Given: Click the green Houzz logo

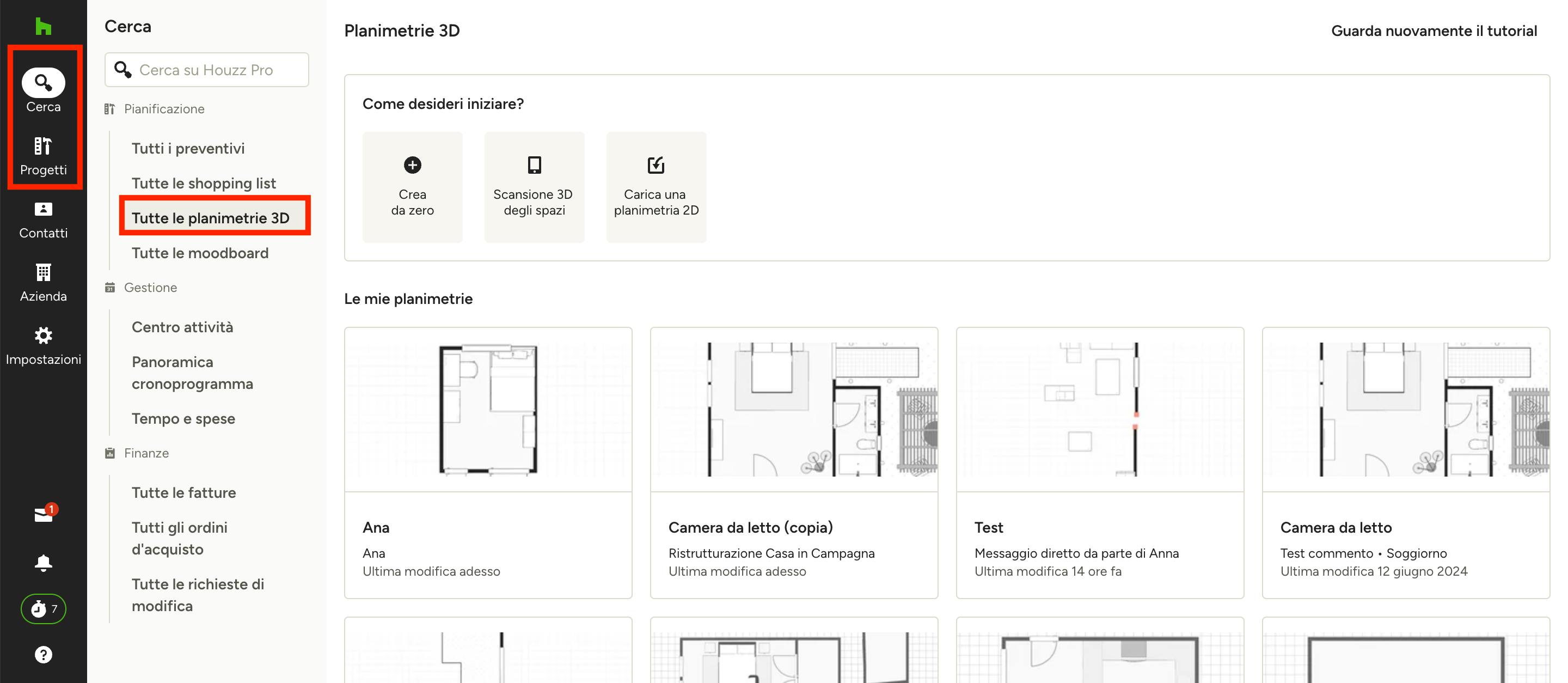Looking at the screenshot, I should [x=43, y=26].
